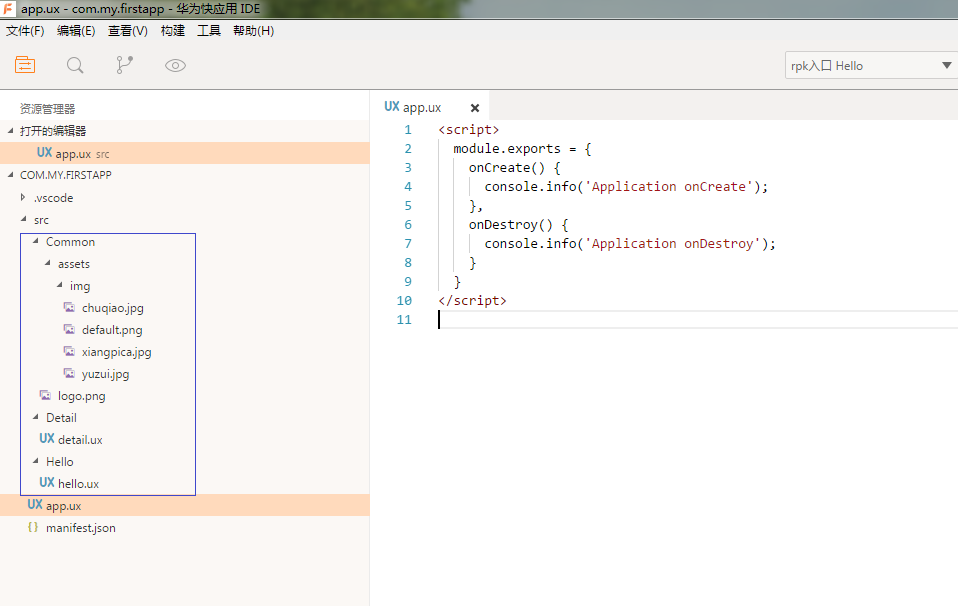The height and width of the screenshot is (606, 958).
Task: Open detail.ux in the file tree
Action: pyautogui.click(x=80, y=440)
